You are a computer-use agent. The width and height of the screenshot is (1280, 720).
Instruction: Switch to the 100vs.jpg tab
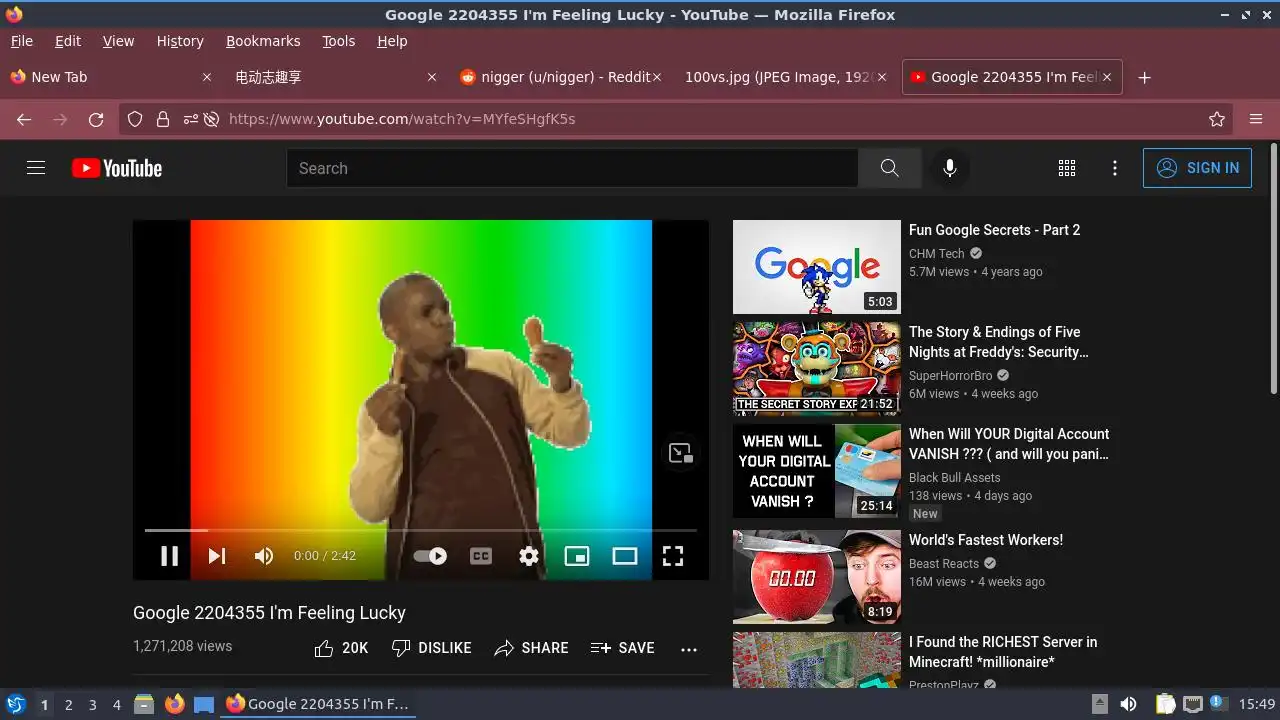click(x=785, y=77)
